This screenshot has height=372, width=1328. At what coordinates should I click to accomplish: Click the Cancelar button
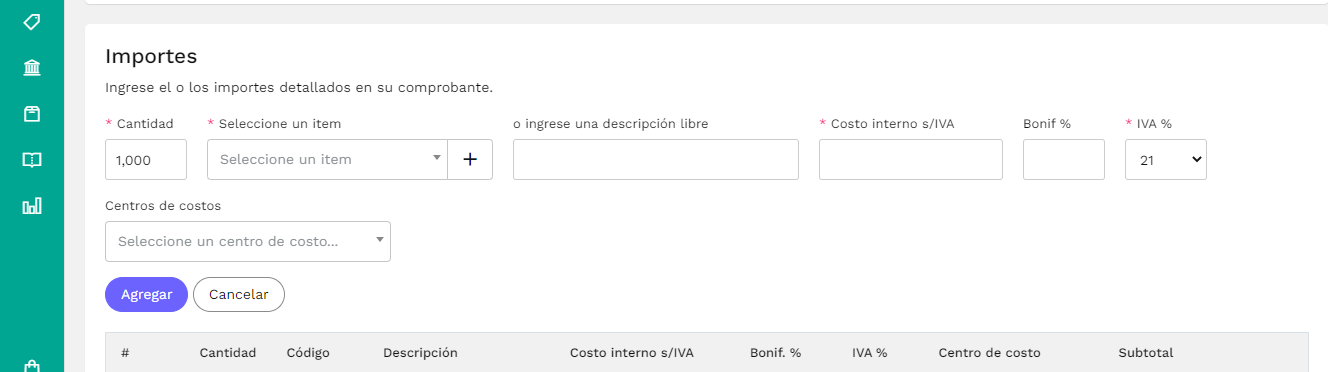coord(239,294)
